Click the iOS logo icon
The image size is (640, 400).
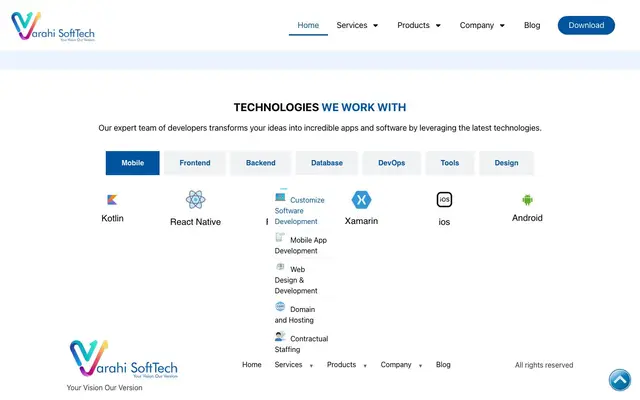[x=444, y=200]
